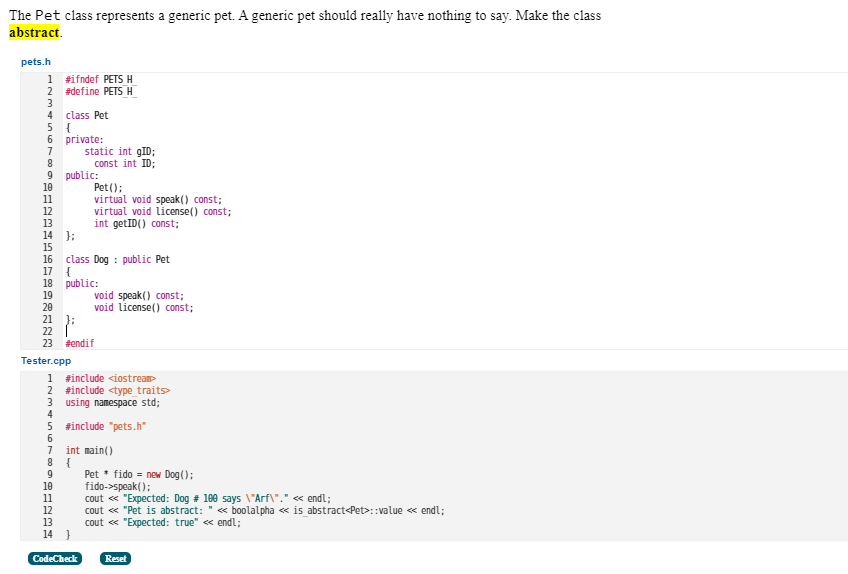
Task: Click the CodeCheck button
Action: click(x=55, y=558)
